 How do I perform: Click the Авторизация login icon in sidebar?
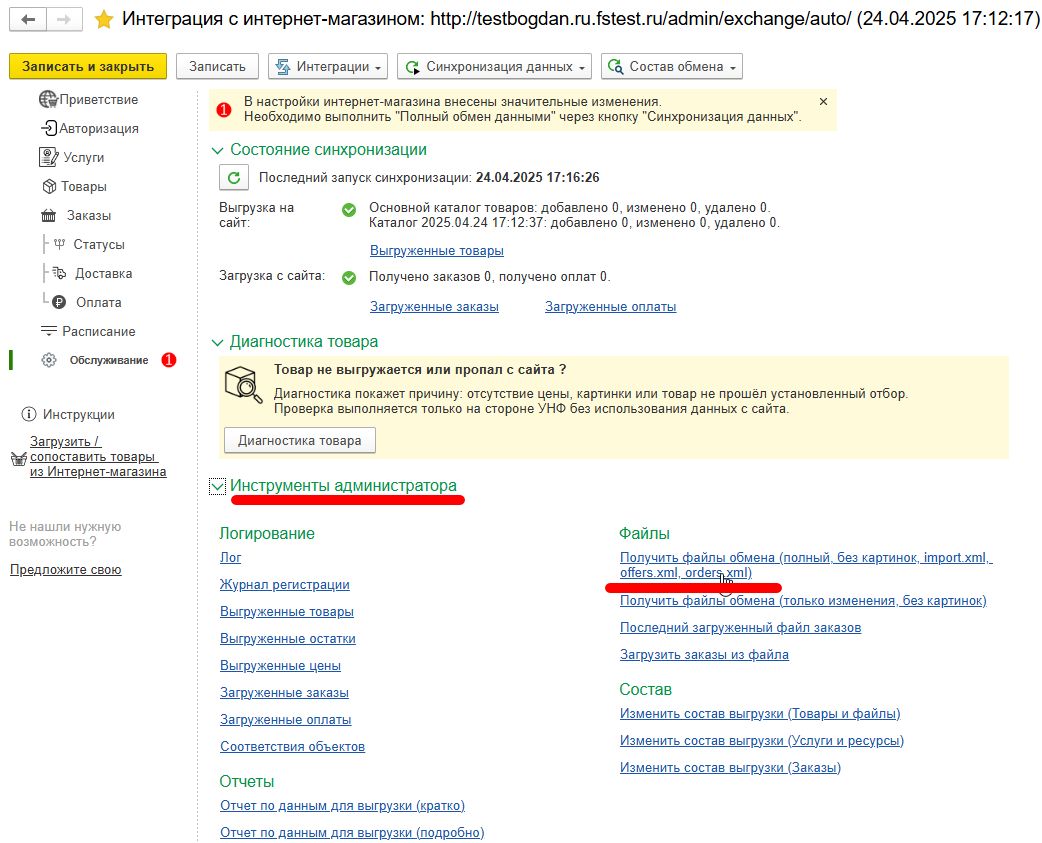point(48,129)
